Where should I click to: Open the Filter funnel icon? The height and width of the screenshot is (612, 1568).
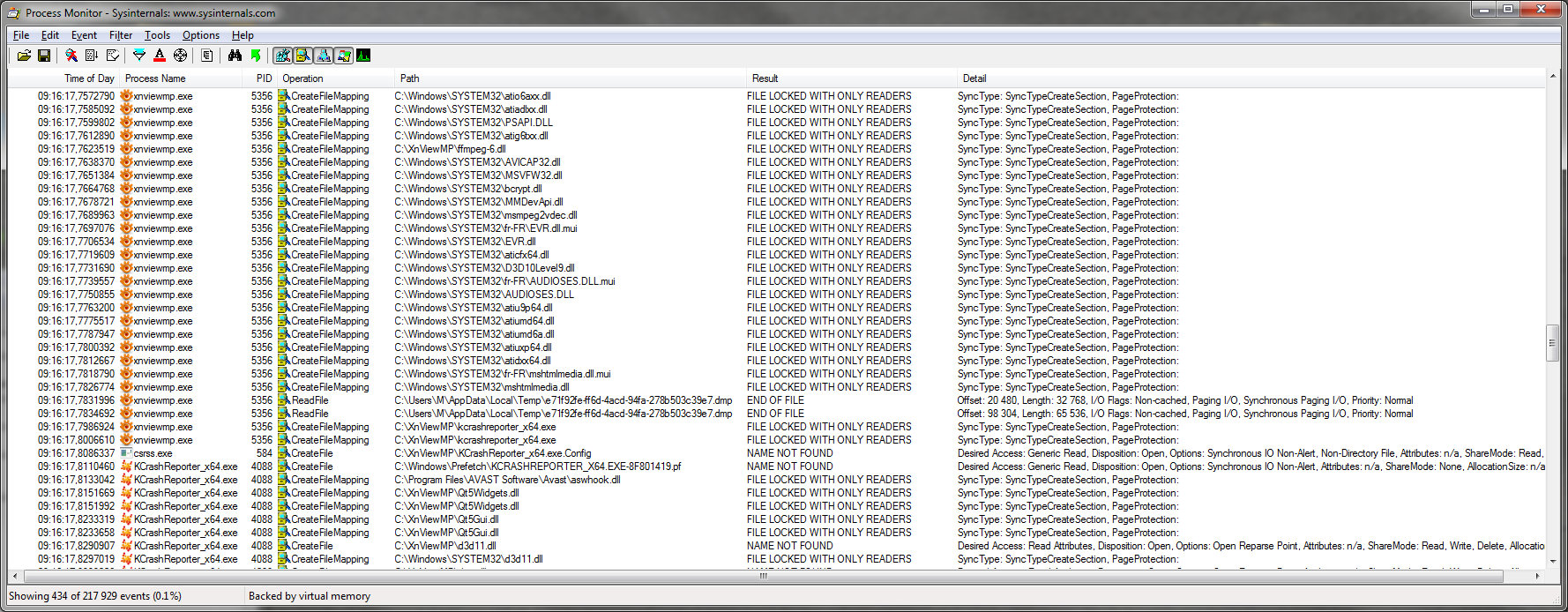coord(139,56)
